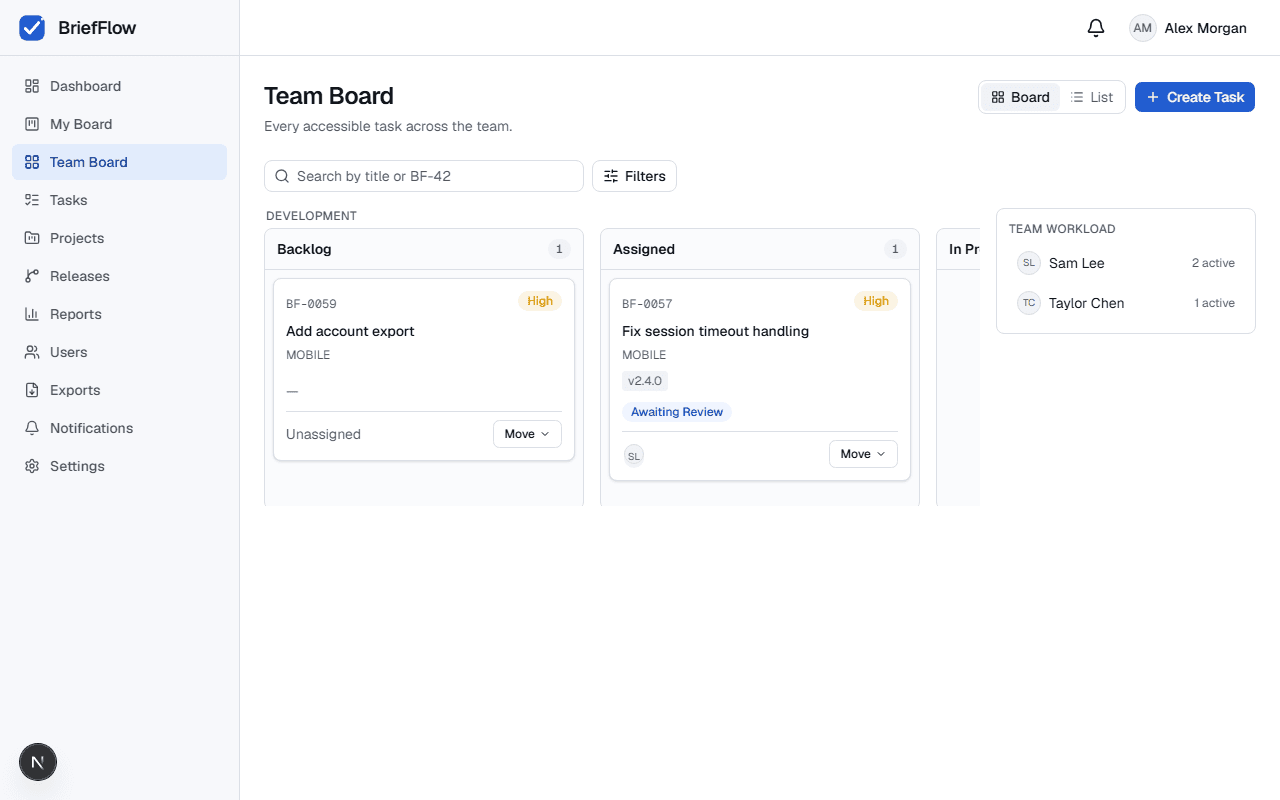
Task: Click Taylor Chen workload row
Action: (x=1126, y=303)
